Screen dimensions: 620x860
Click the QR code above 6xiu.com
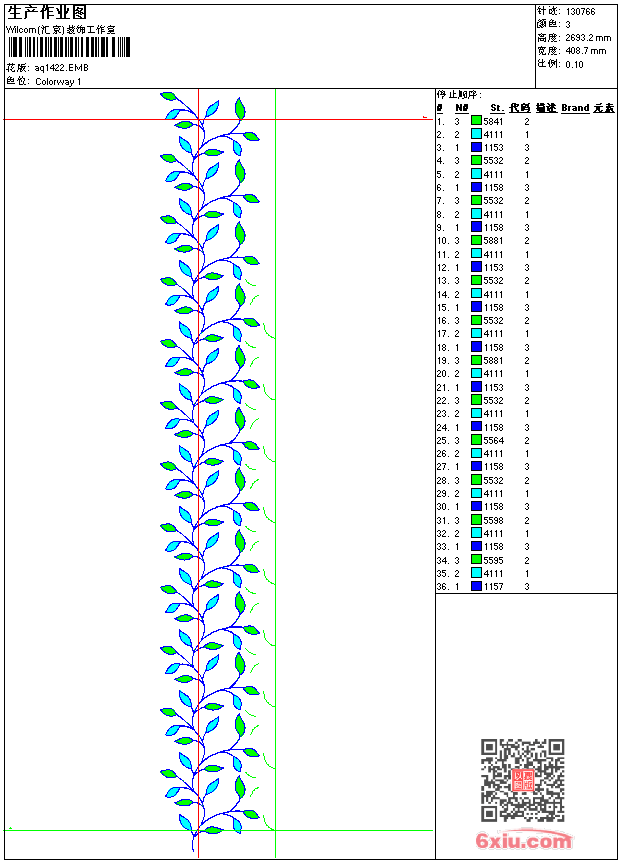point(522,780)
